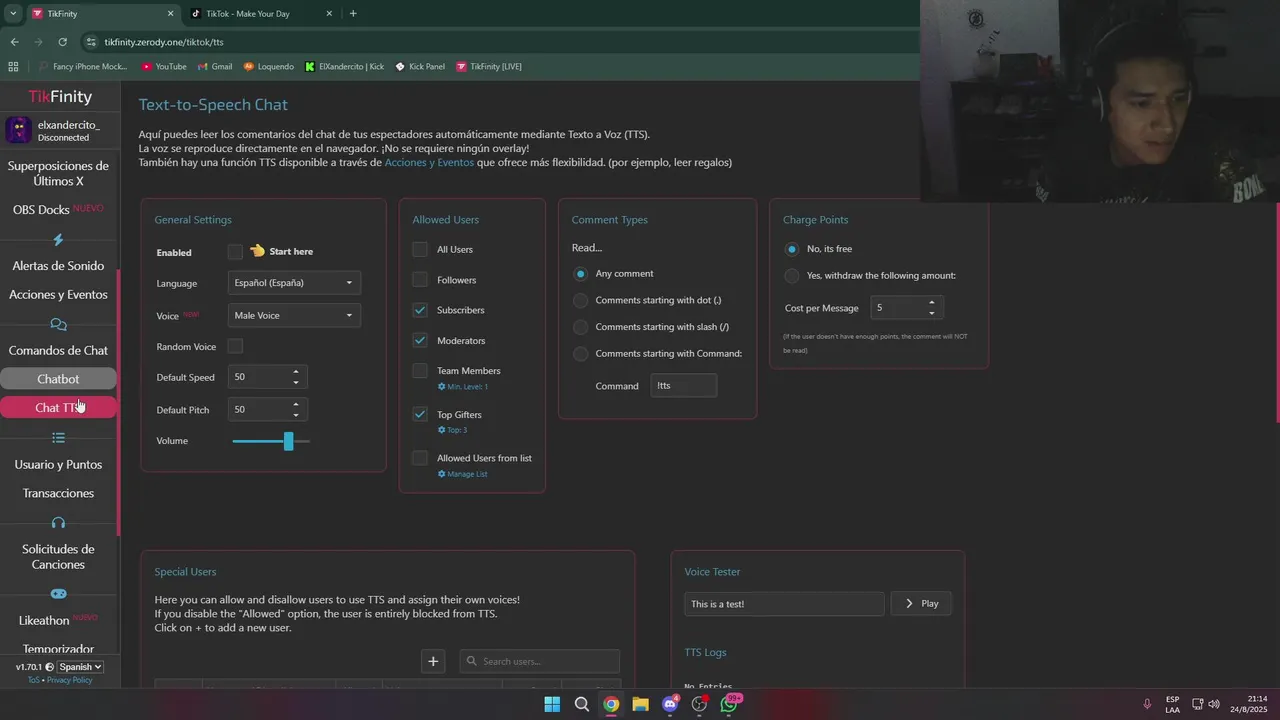Screen dimensions: 1280x720
Task: Check the Followers checkbox
Action: (420, 280)
